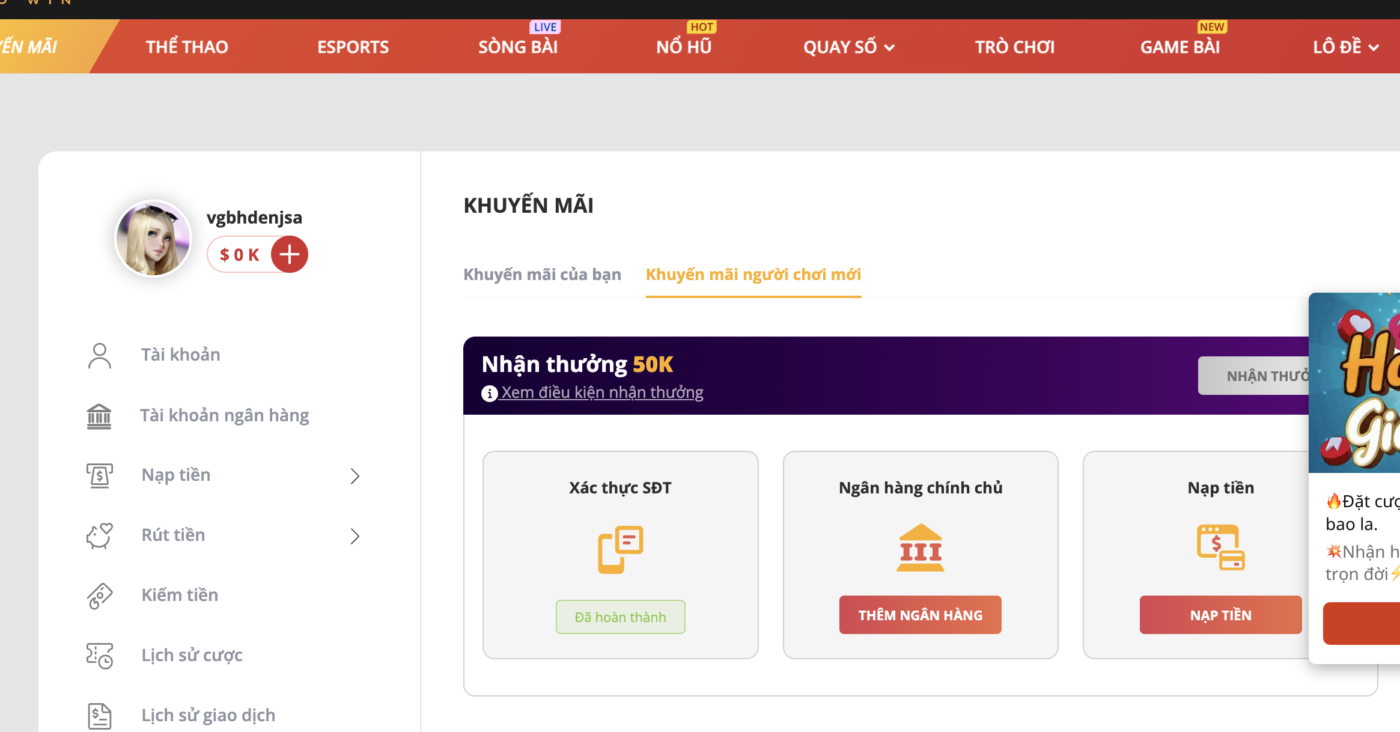Screen dimensions: 1400x732
Task: Open Xem điều kiện nhận thưởng link
Action: tap(602, 392)
